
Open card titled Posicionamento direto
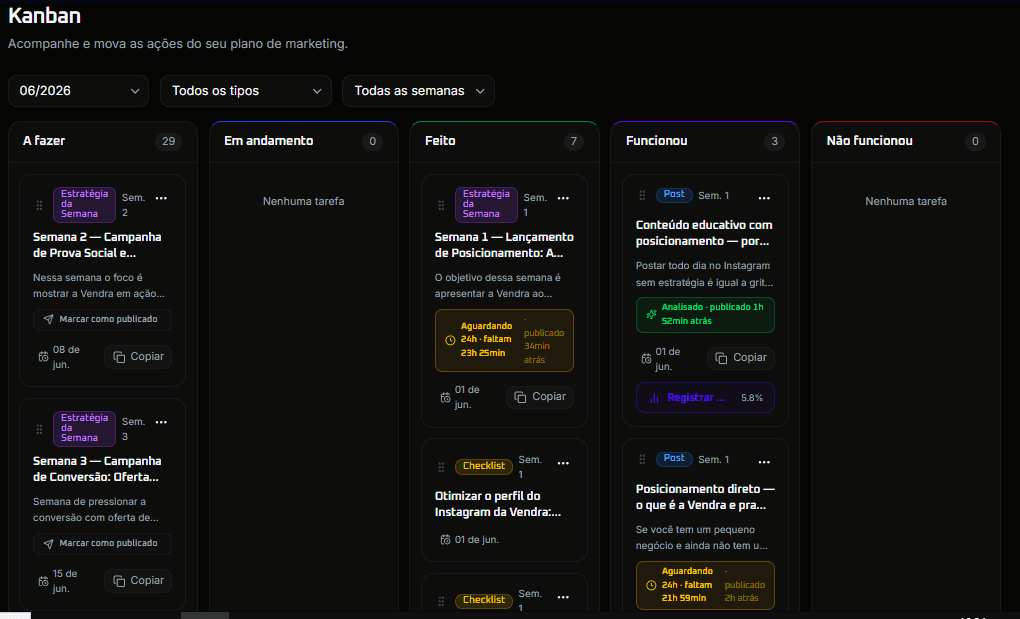pyautogui.click(x=705, y=497)
